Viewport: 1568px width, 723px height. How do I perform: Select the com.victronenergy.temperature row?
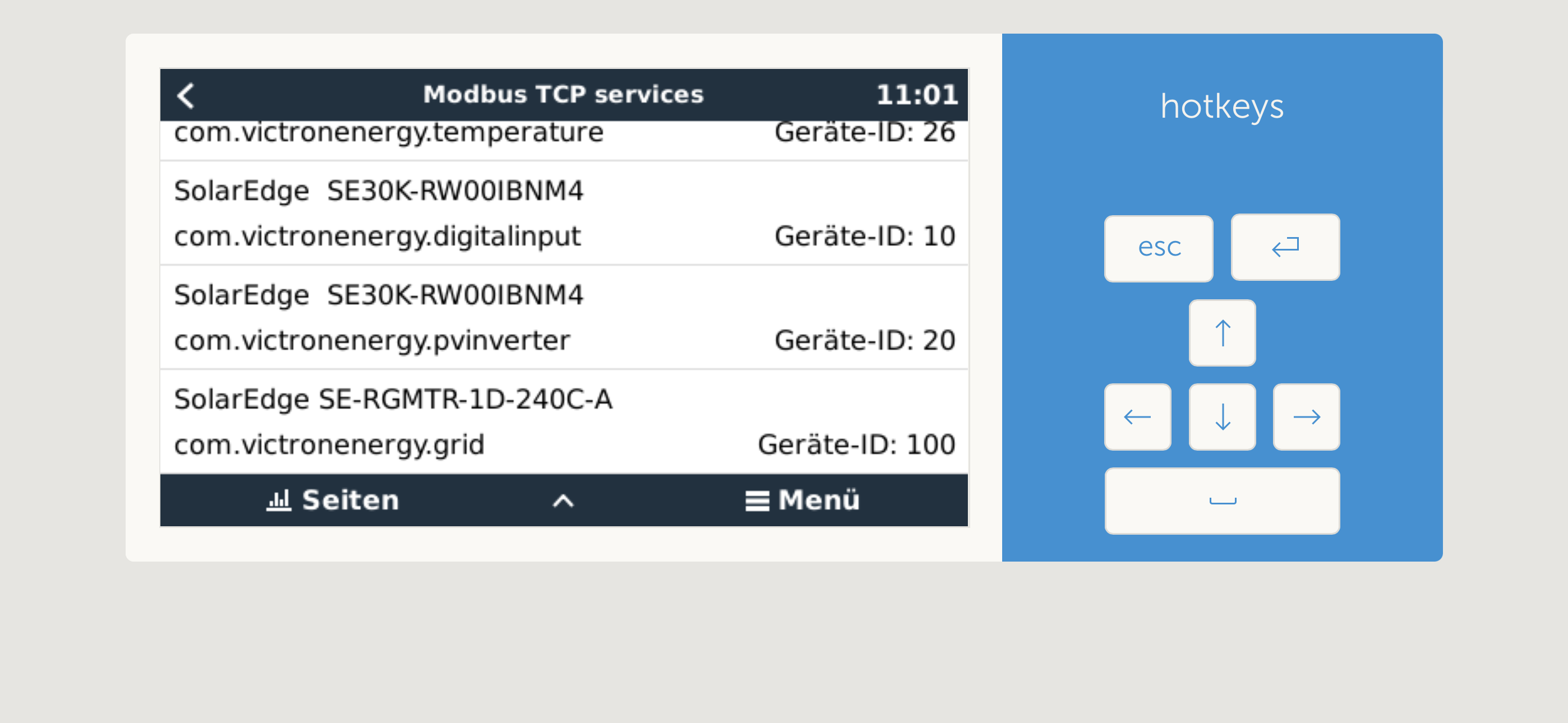[x=563, y=134]
